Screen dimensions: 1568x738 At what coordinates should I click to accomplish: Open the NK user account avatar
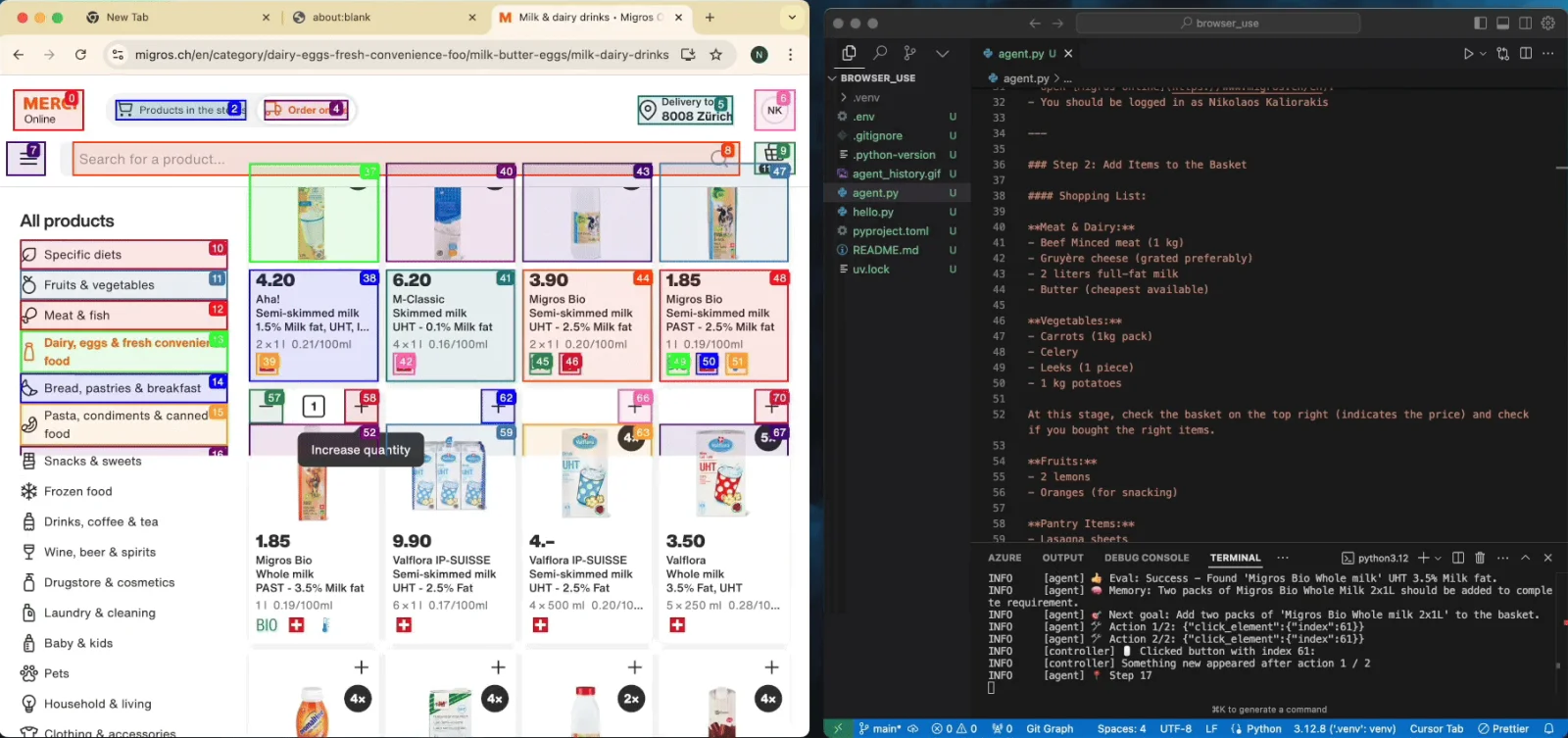coord(774,110)
